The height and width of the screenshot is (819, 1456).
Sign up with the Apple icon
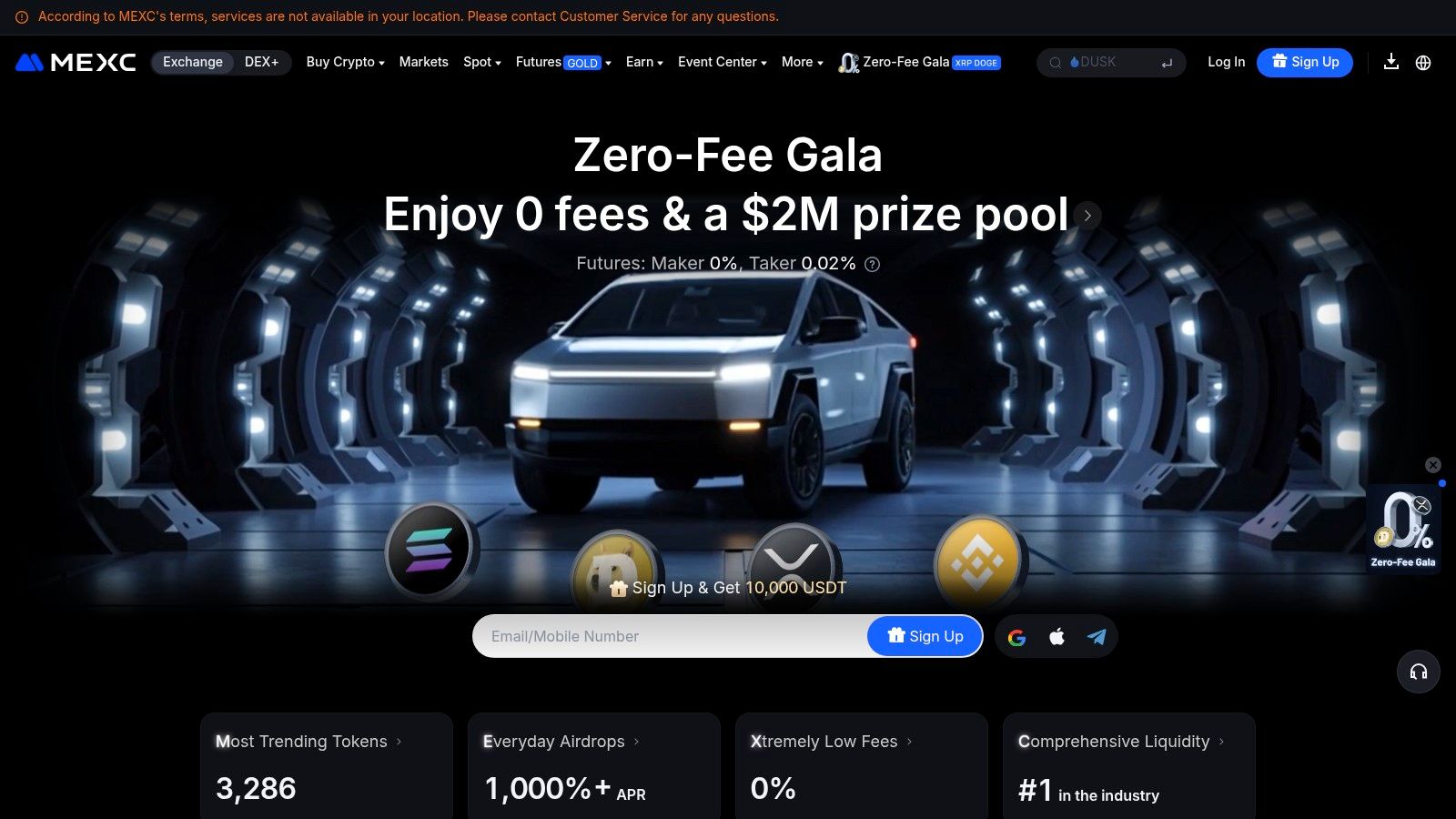coord(1057,637)
